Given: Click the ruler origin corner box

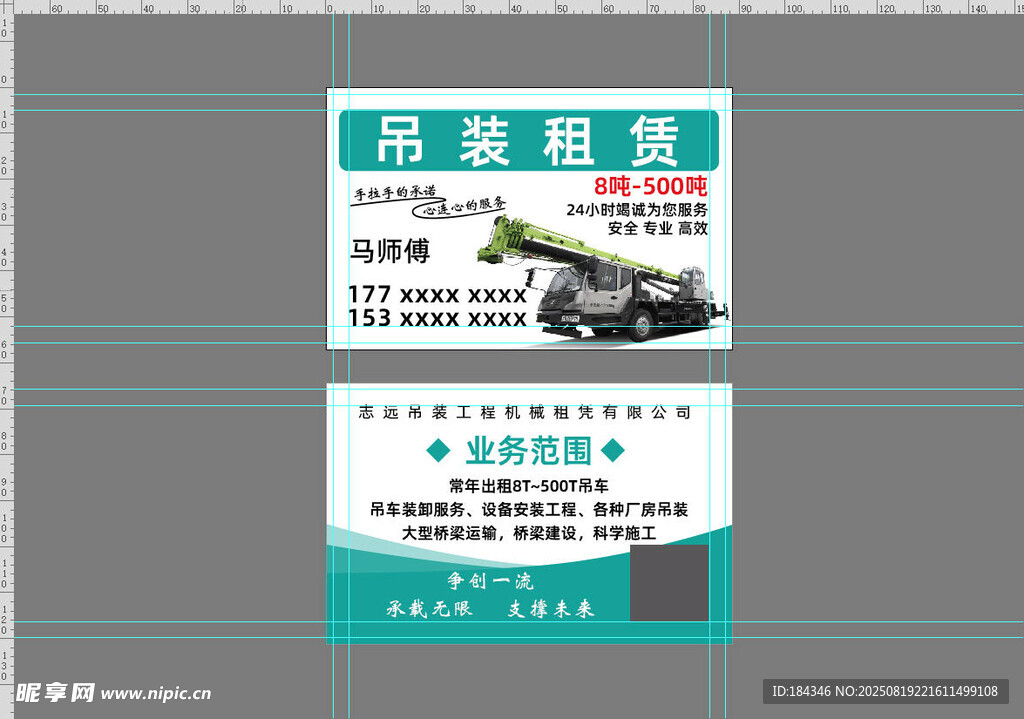Looking at the screenshot, I should [x=5, y=5].
